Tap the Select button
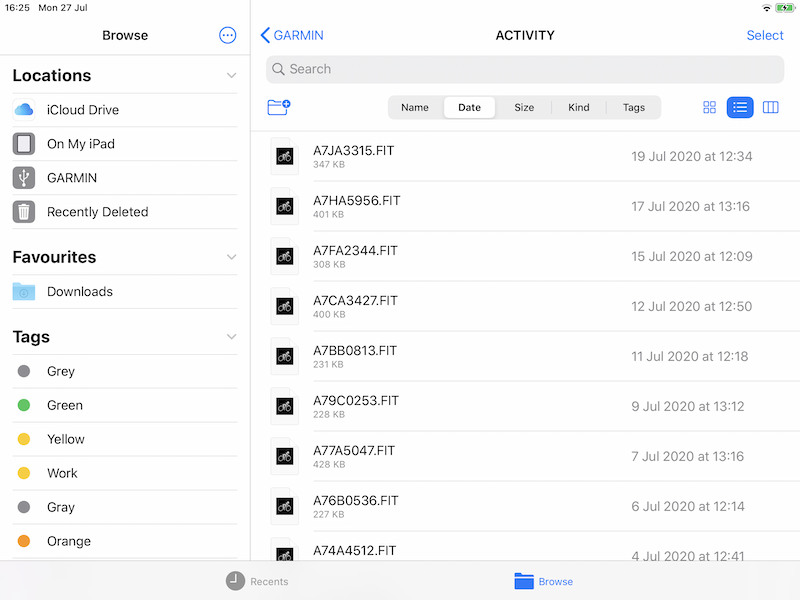800x600 pixels. 764,35
